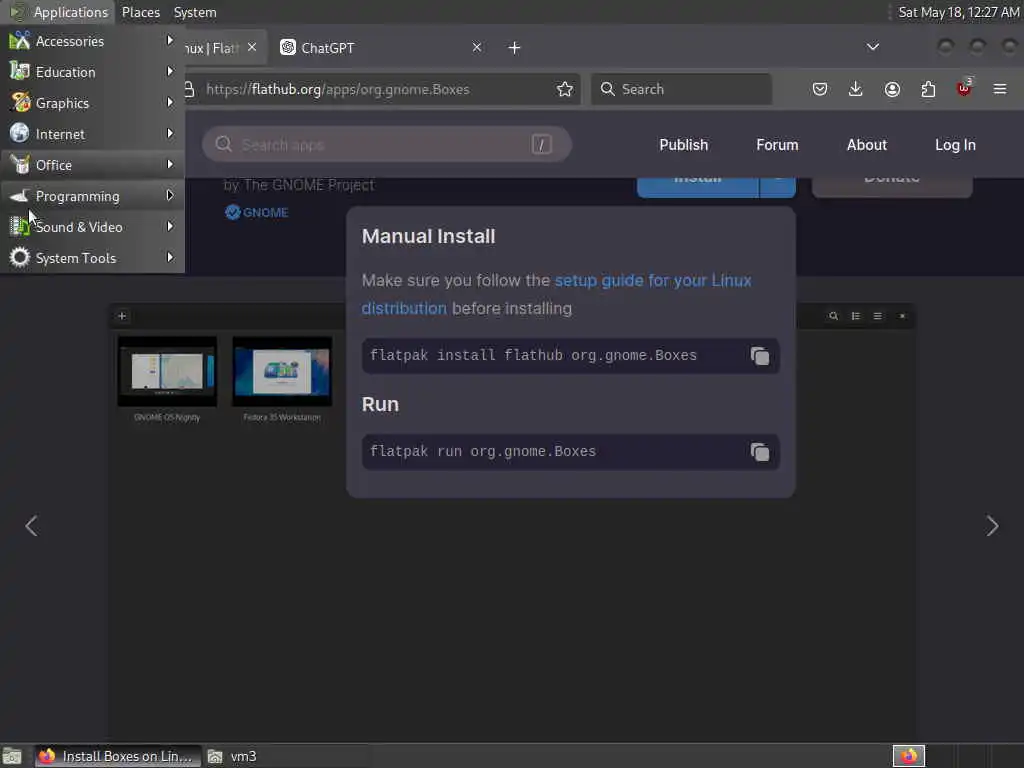Click the flatpak install flathub org.gnome.Boxes text
The width and height of the screenshot is (1024, 768).
tap(534, 355)
